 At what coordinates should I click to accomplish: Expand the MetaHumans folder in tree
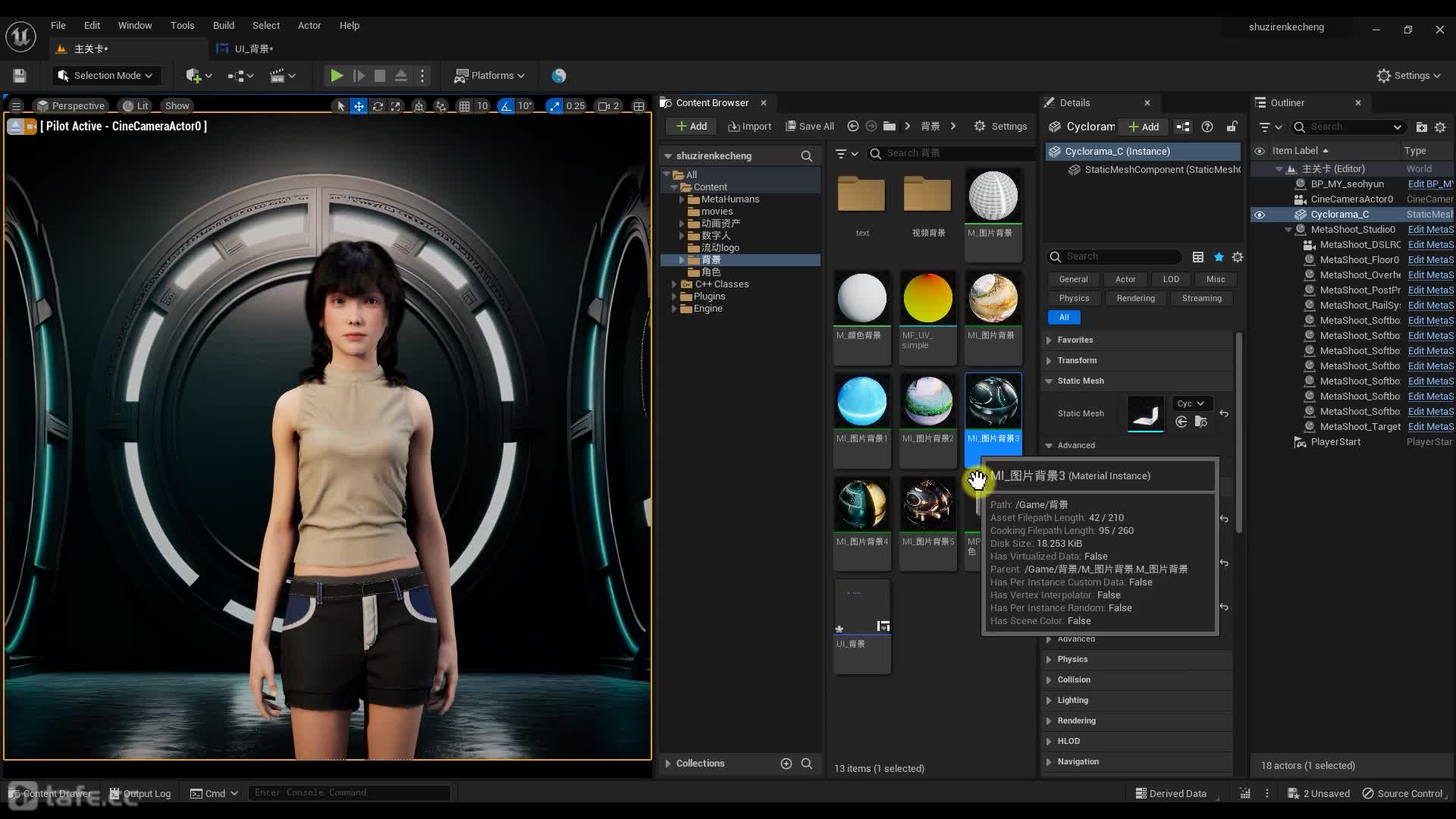(681, 199)
